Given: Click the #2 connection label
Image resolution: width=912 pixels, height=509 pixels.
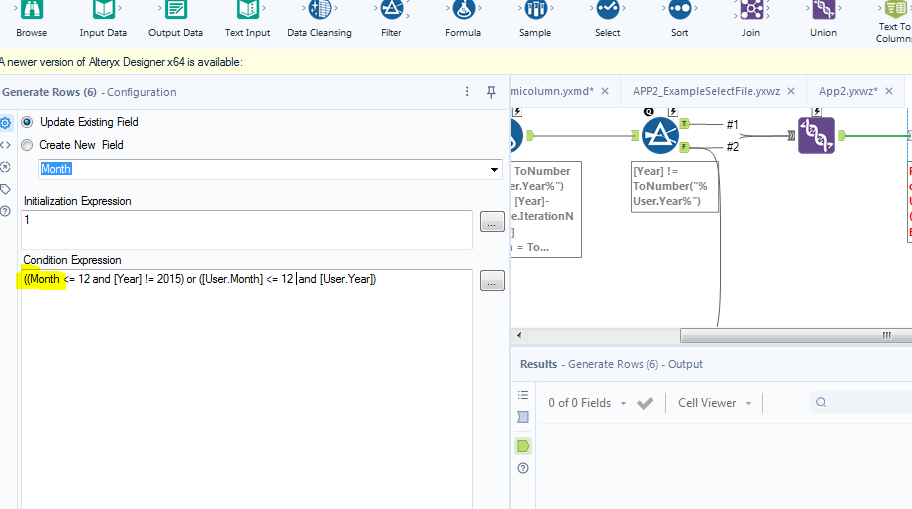Looking at the screenshot, I should 732,147.
